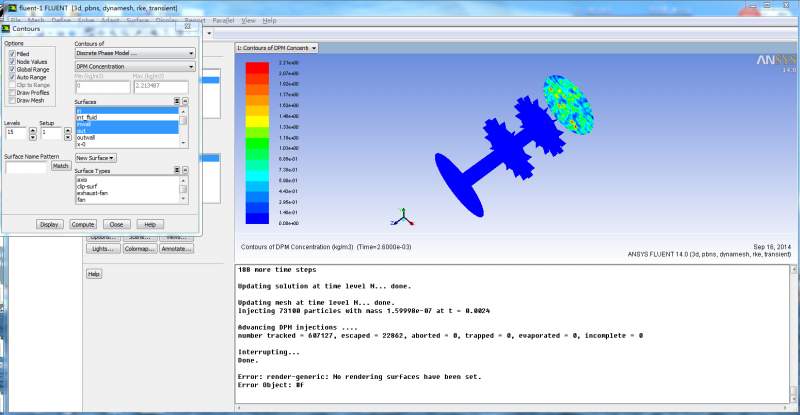The width and height of the screenshot is (800, 415).
Task: Enable the Draw Mesh checkbox
Action: [x=12, y=101]
